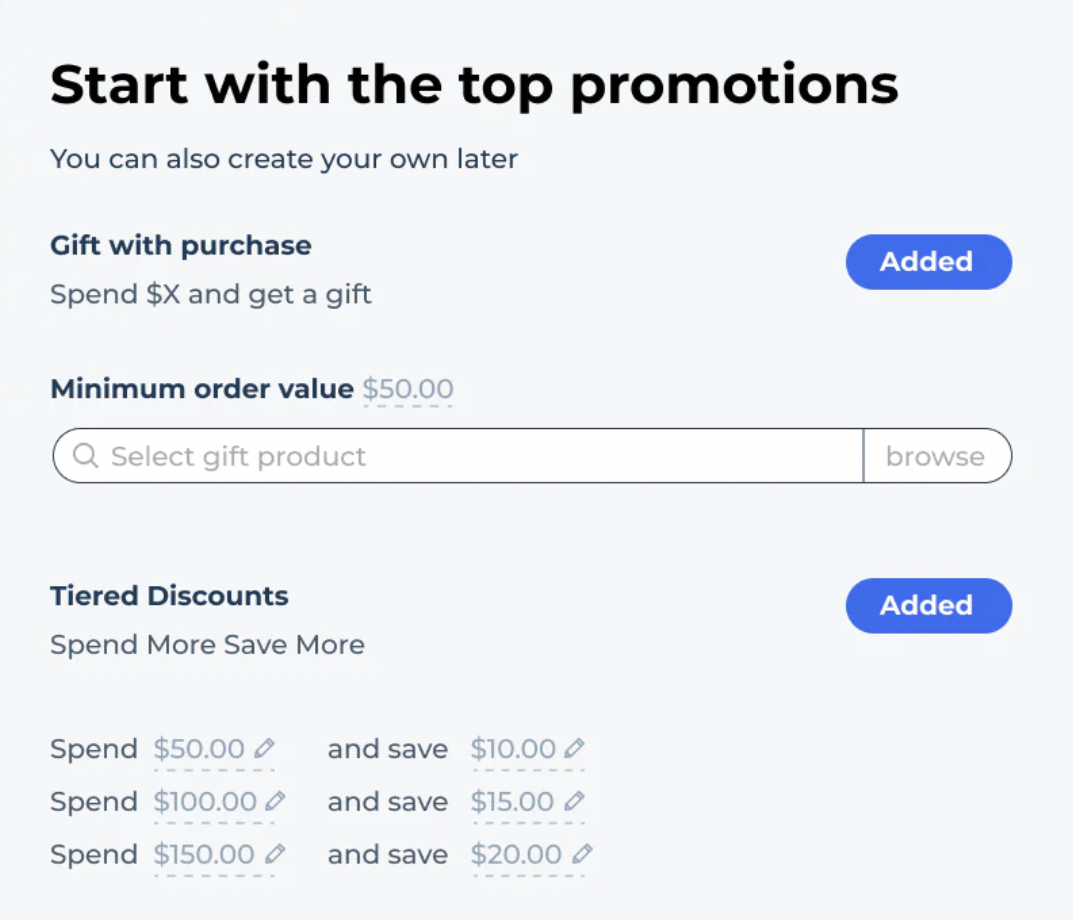Click pencil icon beside $100.00 spend tier
Viewport: 1073px width, 920px height.
point(276,801)
